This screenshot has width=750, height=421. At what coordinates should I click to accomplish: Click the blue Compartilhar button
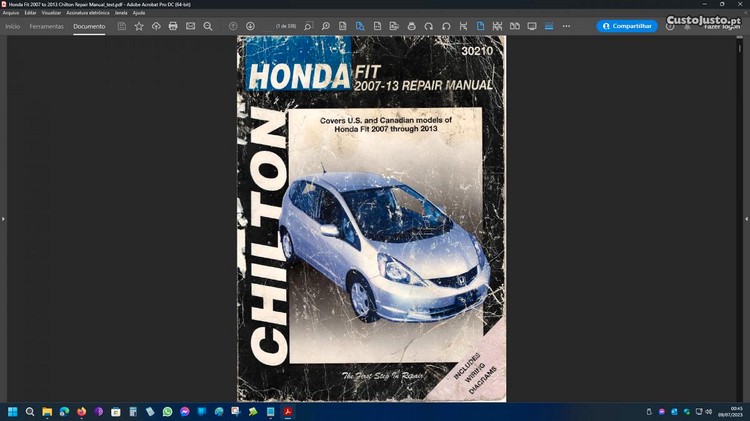tap(627, 26)
